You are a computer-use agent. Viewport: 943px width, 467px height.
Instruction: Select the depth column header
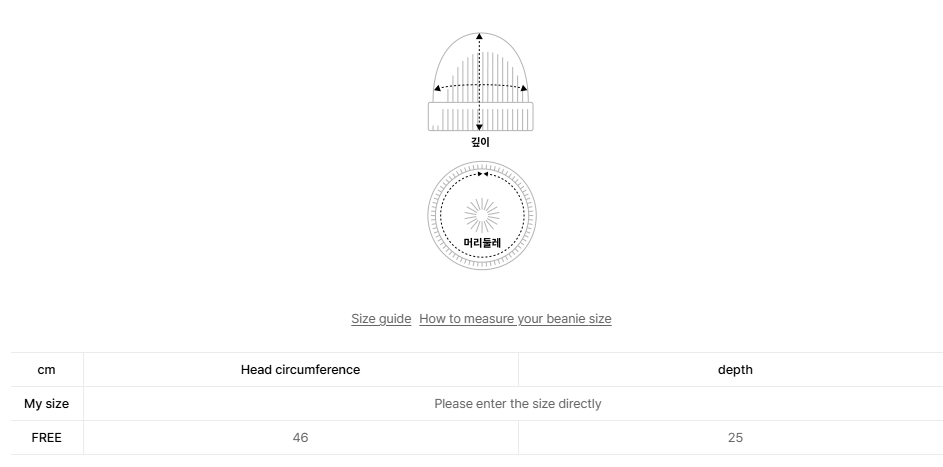[x=735, y=370]
